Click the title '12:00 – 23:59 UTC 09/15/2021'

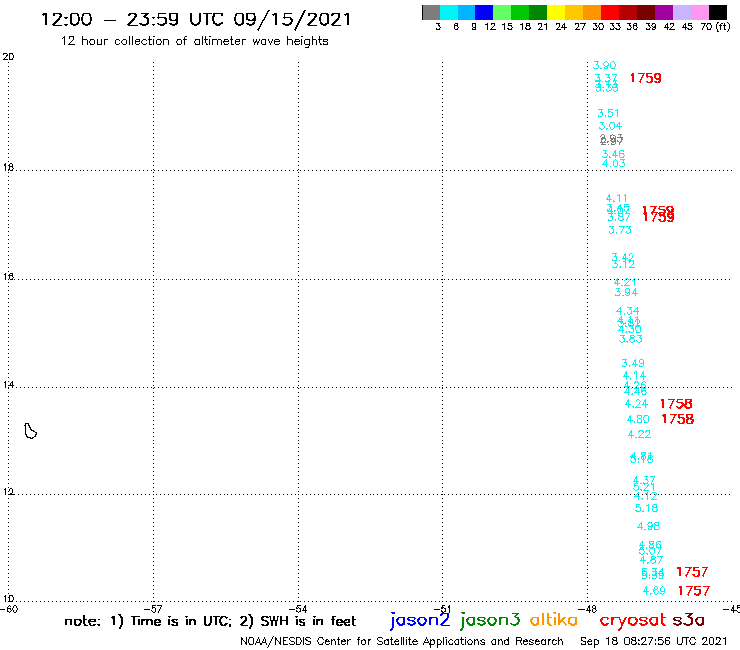tap(196, 19)
